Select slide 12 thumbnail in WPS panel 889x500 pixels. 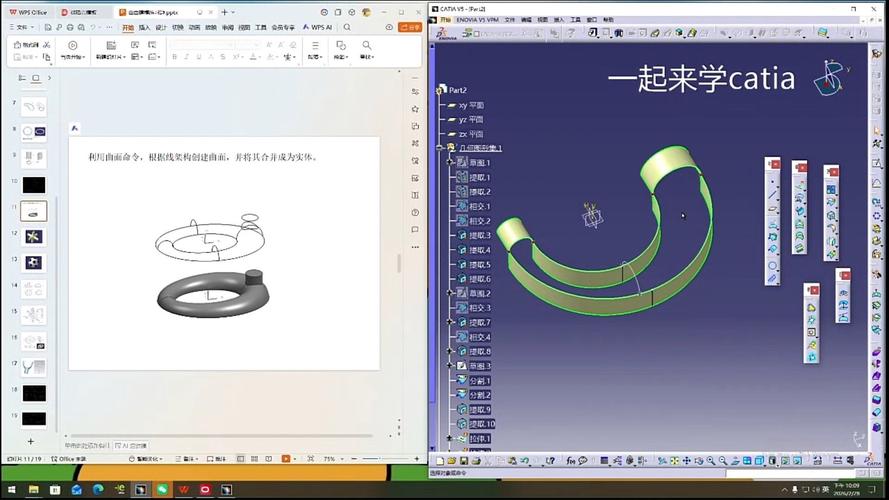[x=33, y=237]
